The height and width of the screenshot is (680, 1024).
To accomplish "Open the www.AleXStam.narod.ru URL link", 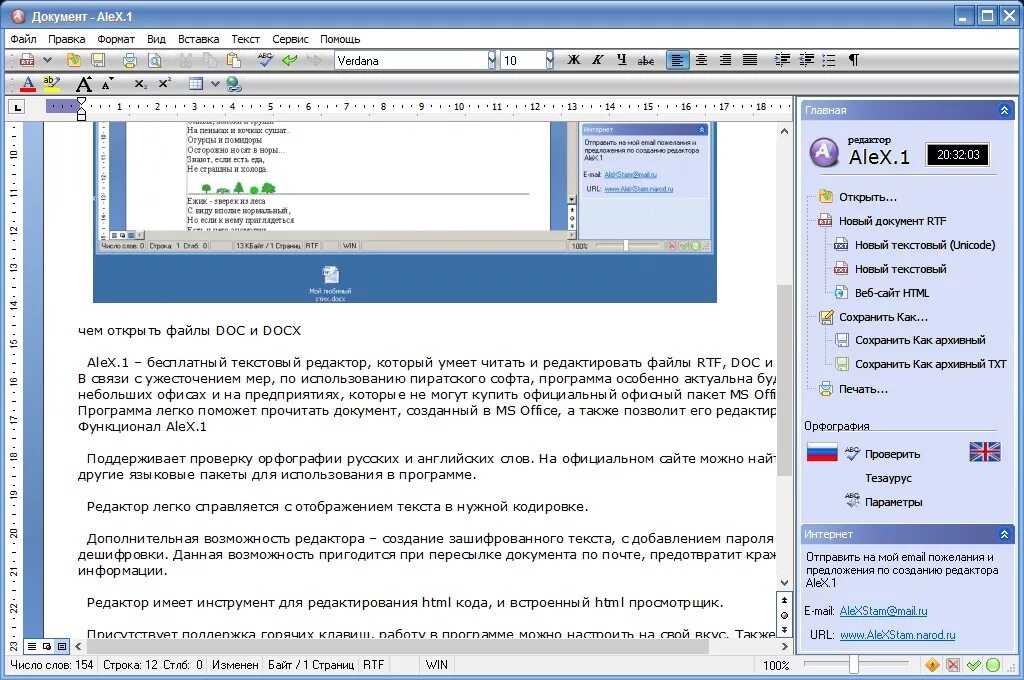I will pos(897,634).
